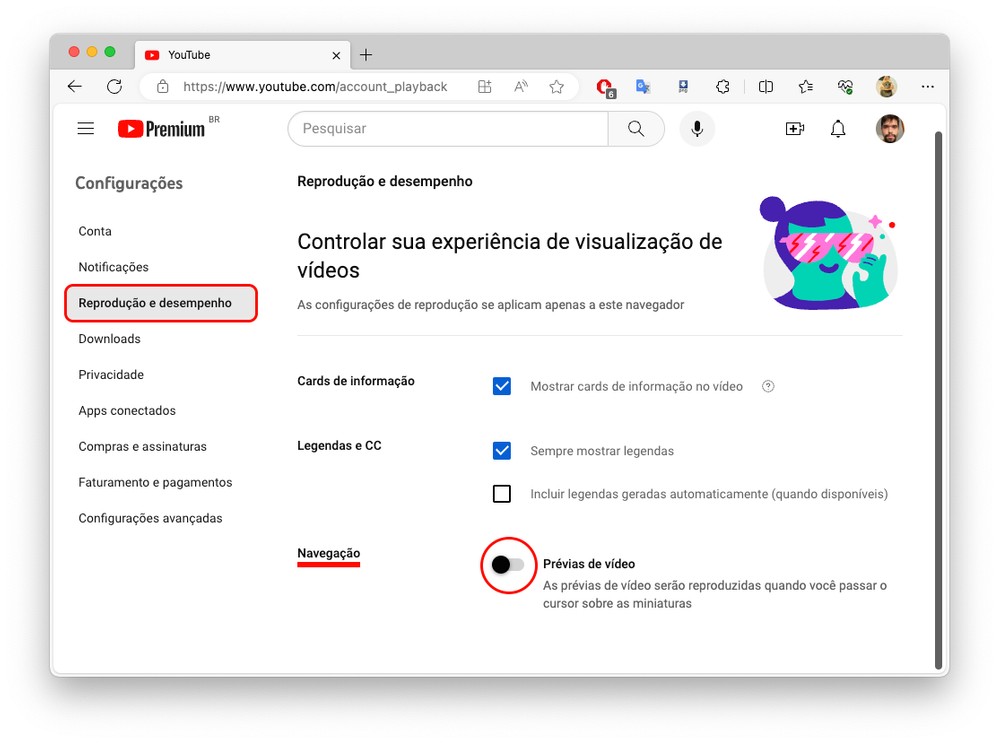
Task: Click the Cards de informação label
Action: (356, 381)
